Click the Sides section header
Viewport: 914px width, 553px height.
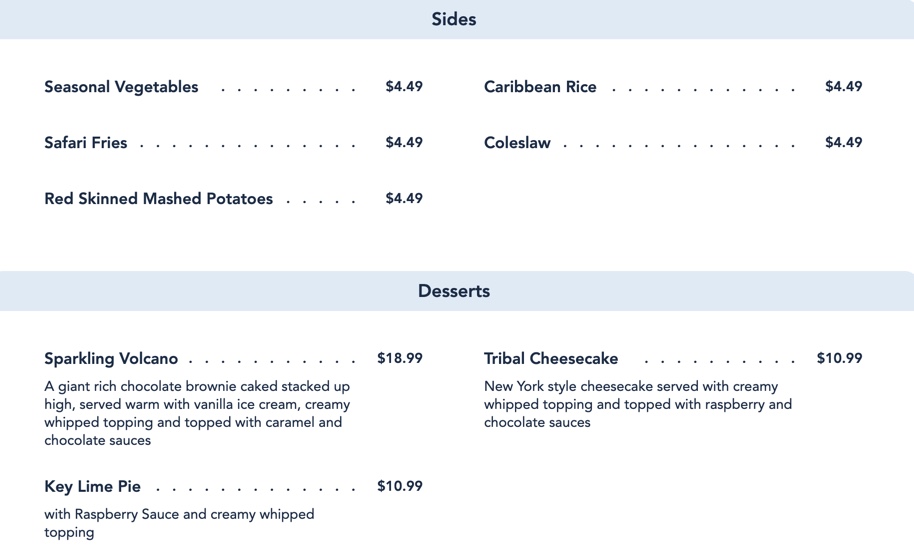454,20
